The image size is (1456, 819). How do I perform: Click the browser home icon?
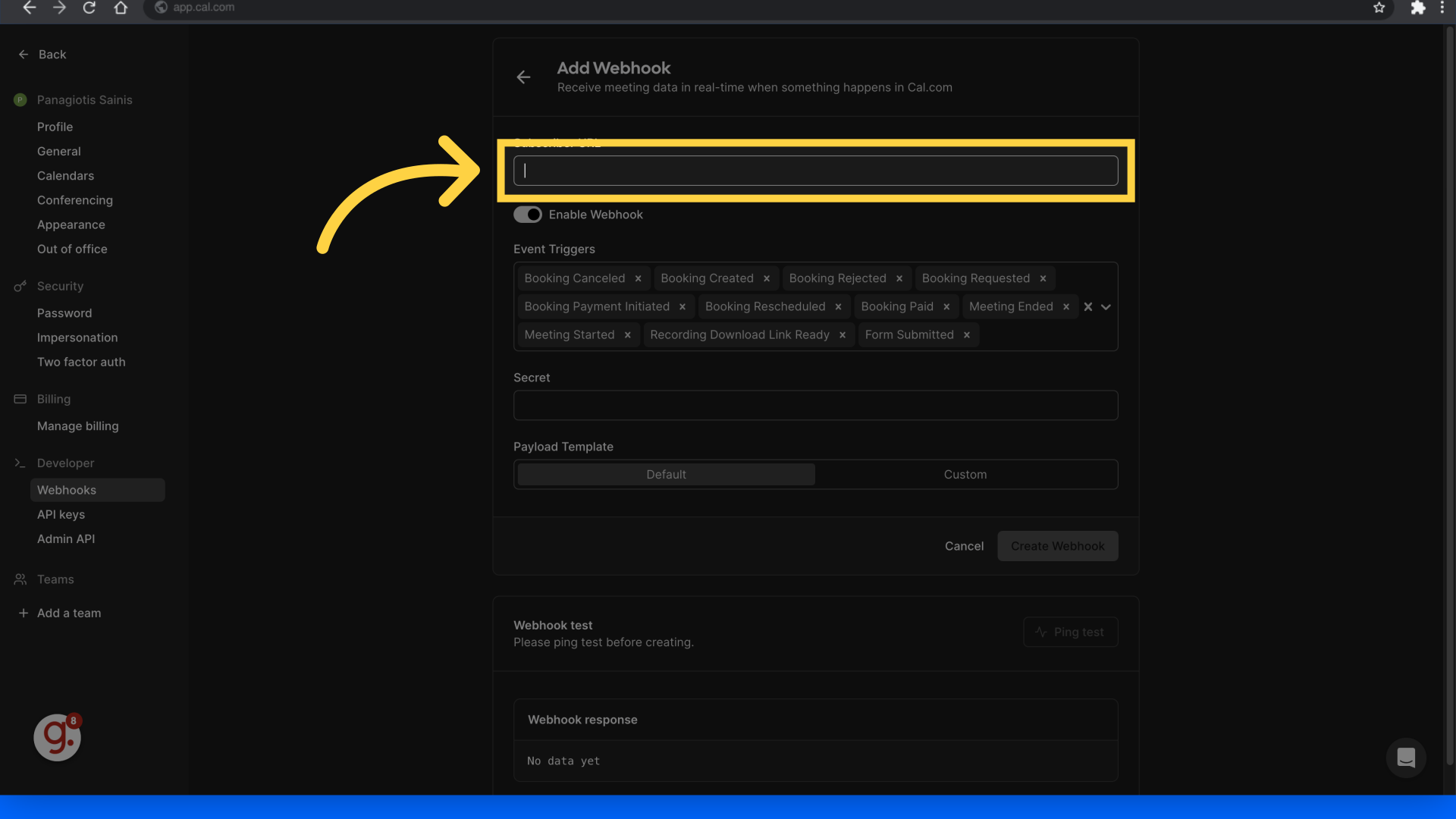point(121,8)
